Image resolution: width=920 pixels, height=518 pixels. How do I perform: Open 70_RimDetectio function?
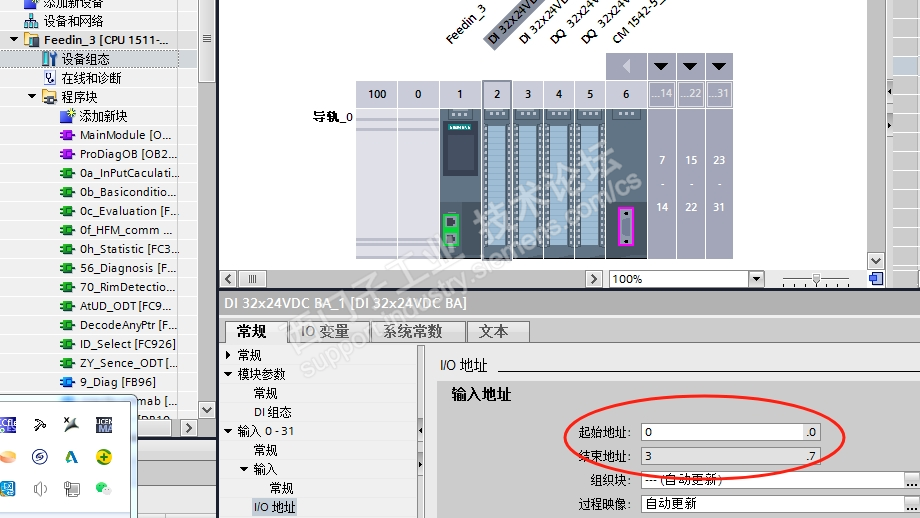127,287
